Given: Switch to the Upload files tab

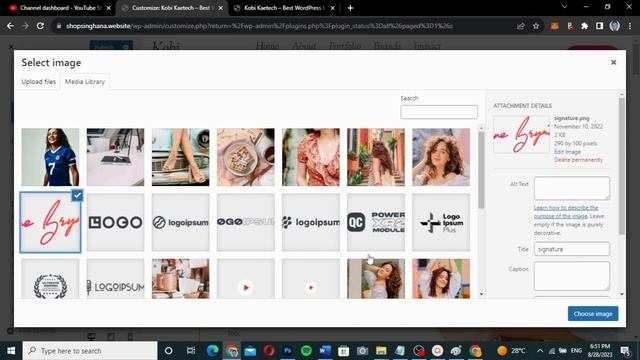Looking at the screenshot, I should (x=38, y=82).
